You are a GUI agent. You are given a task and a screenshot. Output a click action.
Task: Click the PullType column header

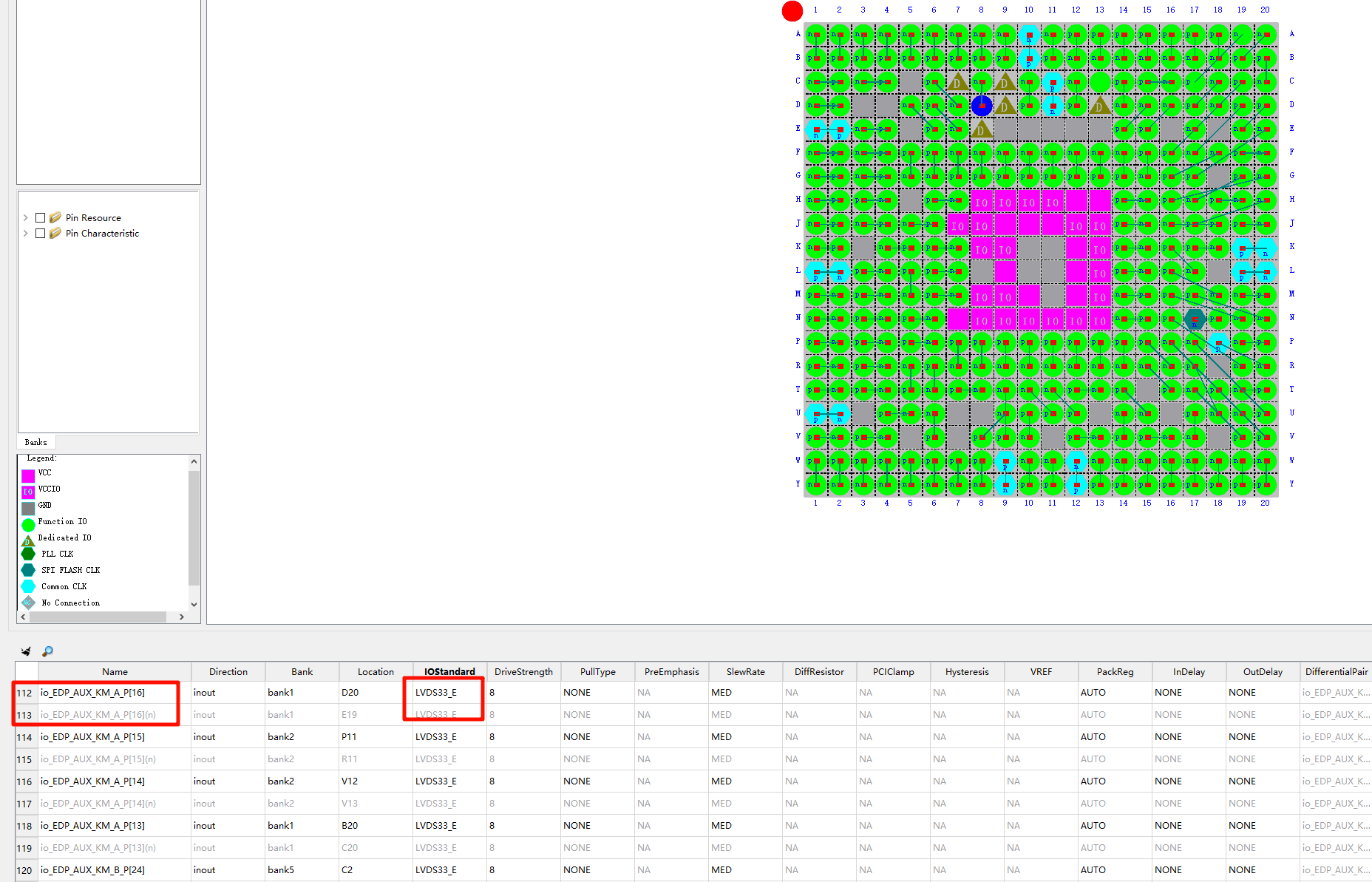pos(597,671)
